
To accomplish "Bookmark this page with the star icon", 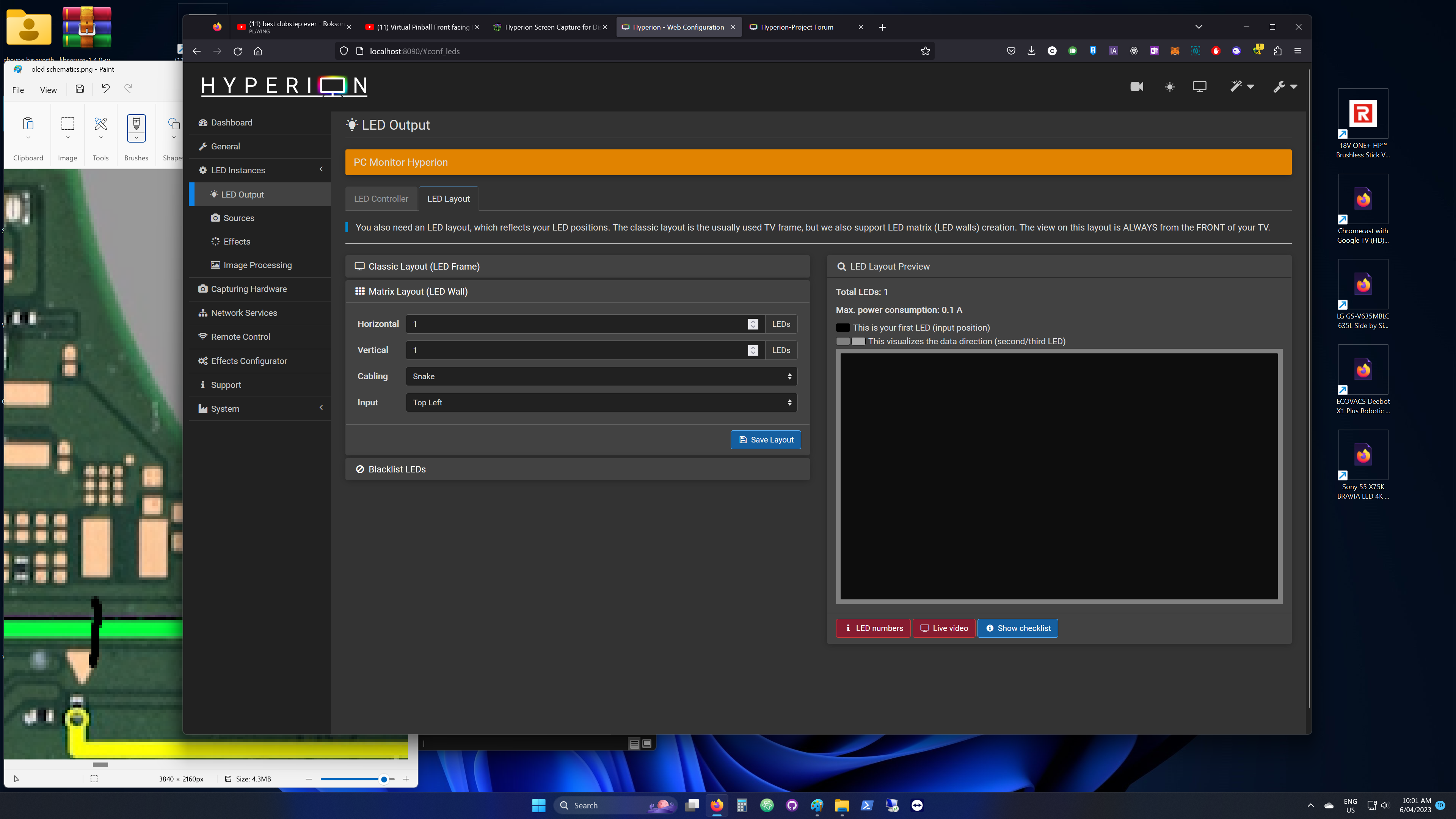I will point(925,51).
